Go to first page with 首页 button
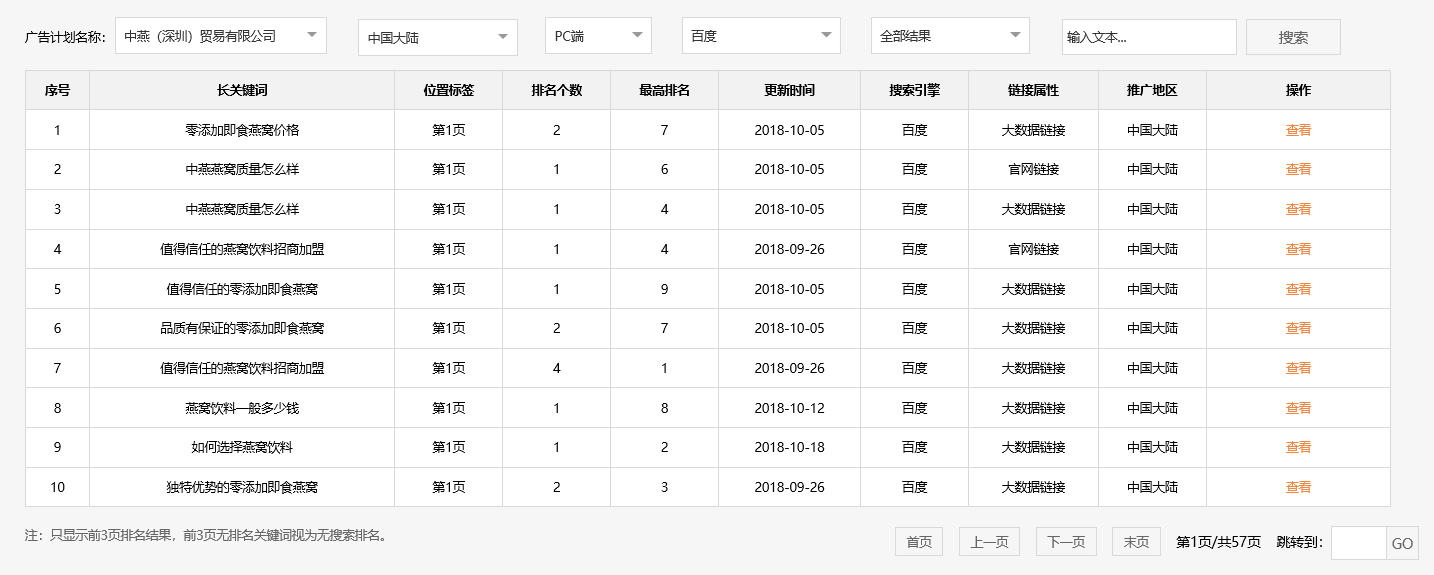Viewport: 1434px width, 575px height. pos(919,542)
